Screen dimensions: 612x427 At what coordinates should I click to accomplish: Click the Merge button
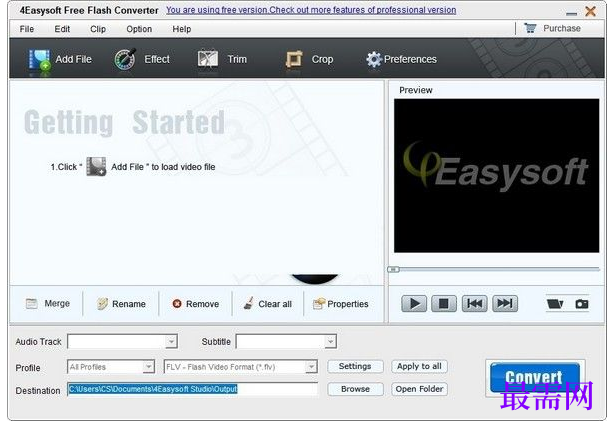click(x=48, y=303)
